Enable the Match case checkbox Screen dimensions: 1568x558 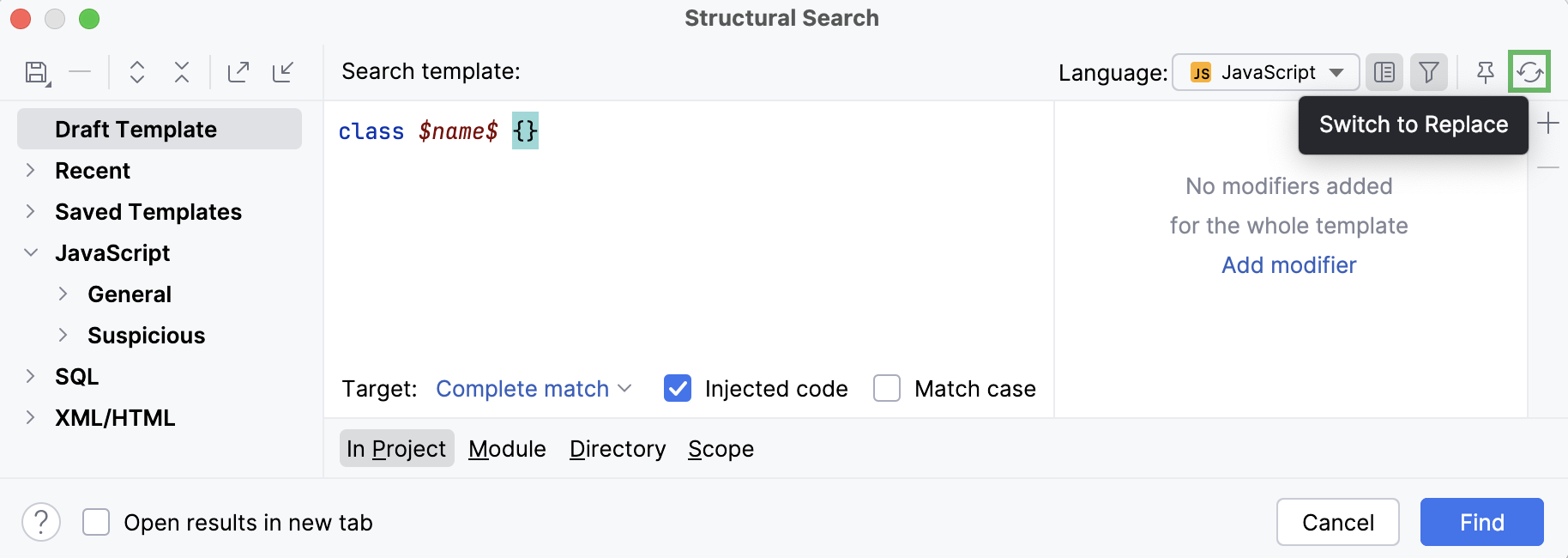(886, 389)
